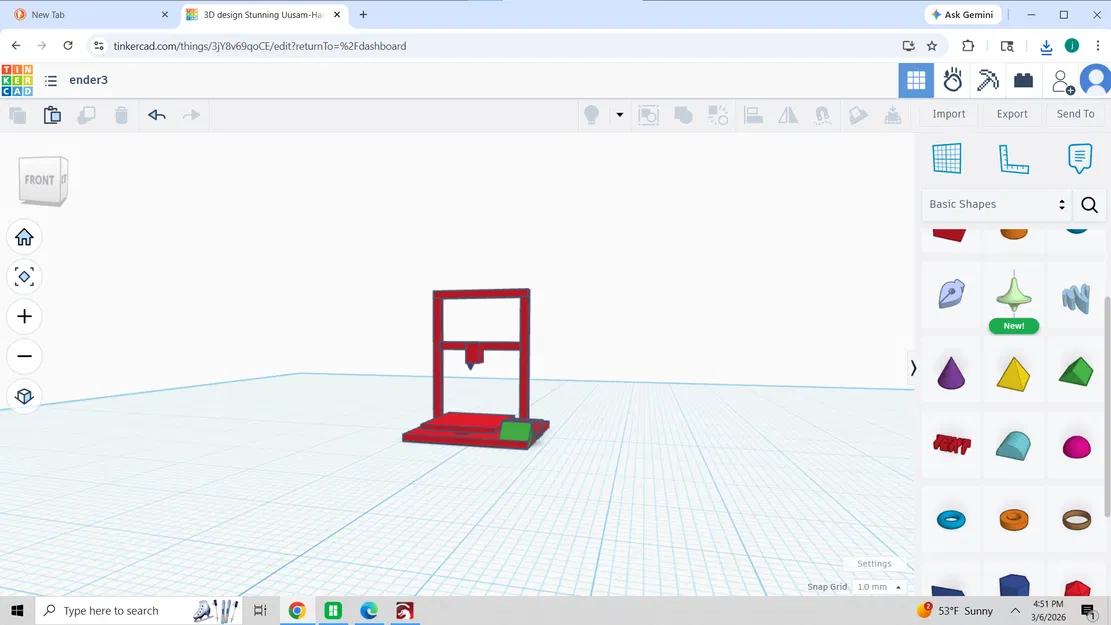
Task: Open the Basic Shapes category dropdown
Action: pos(996,205)
